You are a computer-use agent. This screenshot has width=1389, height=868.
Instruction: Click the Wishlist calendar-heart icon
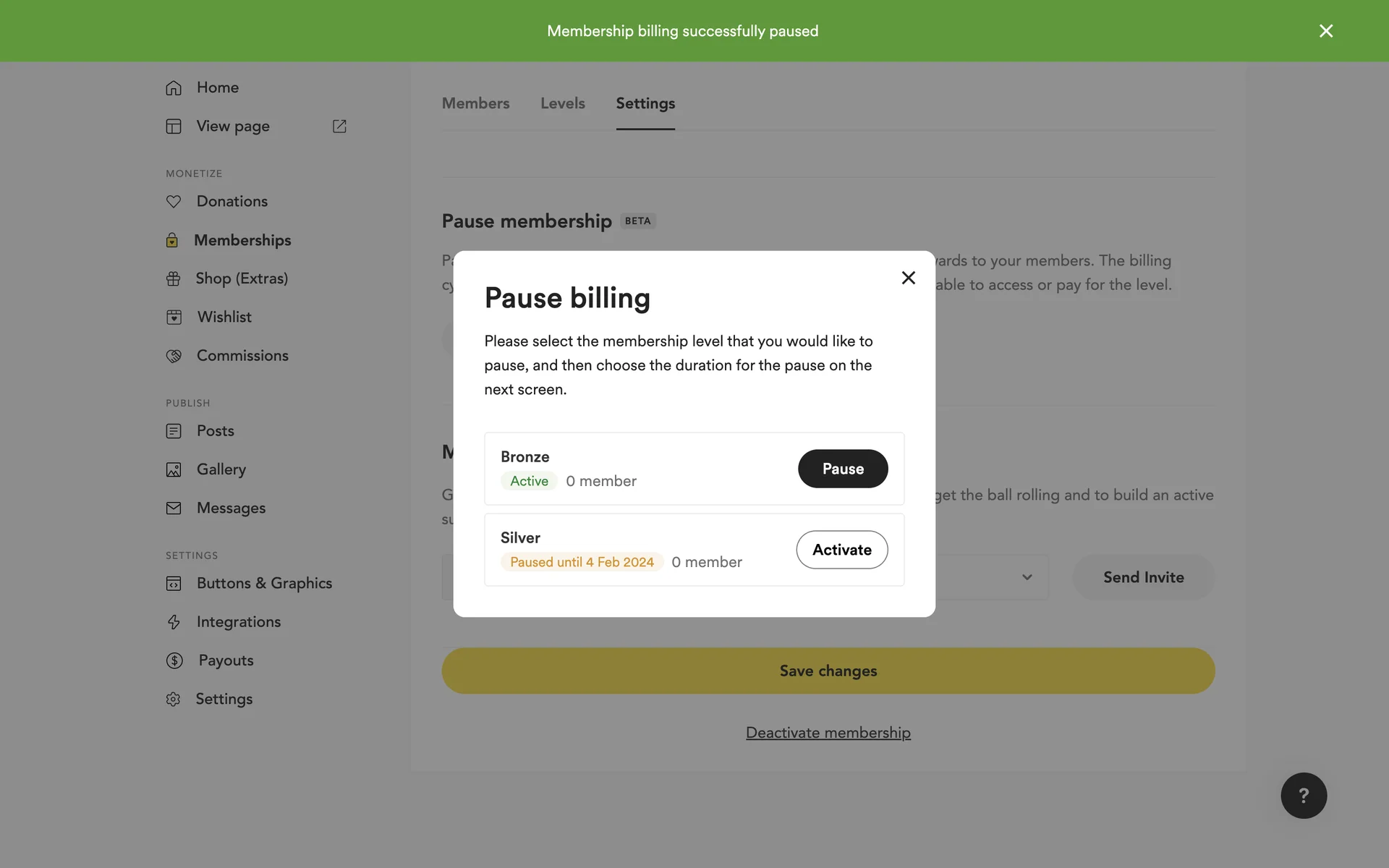point(174,318)
